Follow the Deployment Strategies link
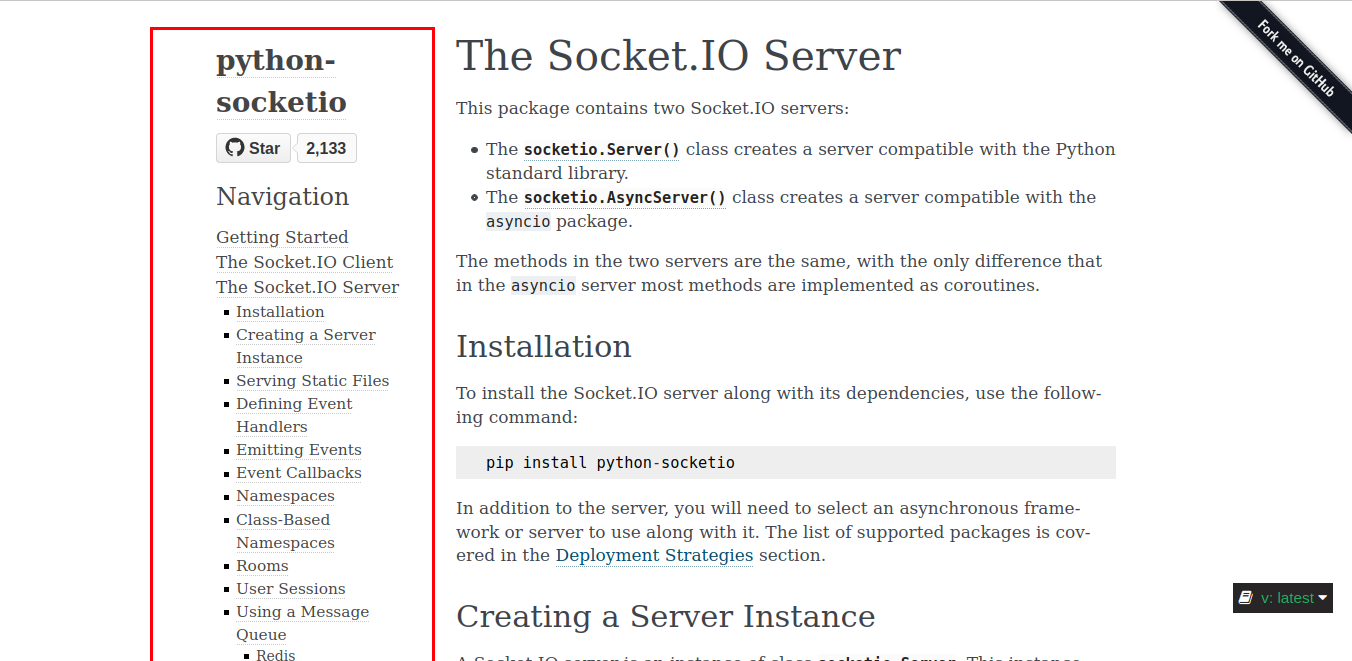 [x=654, y=555]
